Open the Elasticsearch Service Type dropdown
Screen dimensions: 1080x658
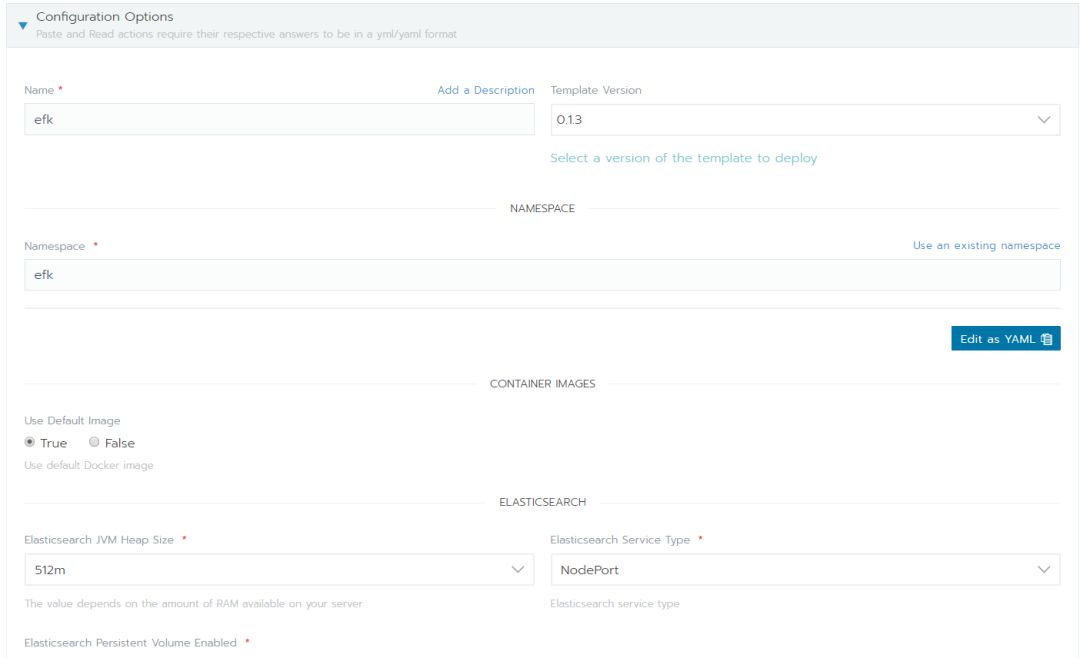[805, 570]
